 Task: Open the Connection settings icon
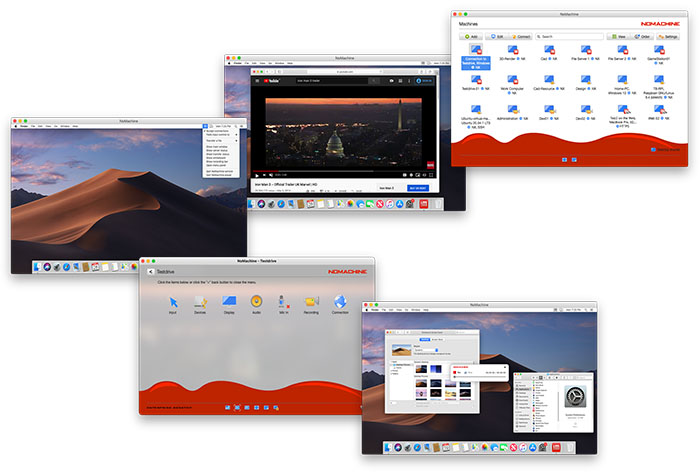(x=340, y=301)
